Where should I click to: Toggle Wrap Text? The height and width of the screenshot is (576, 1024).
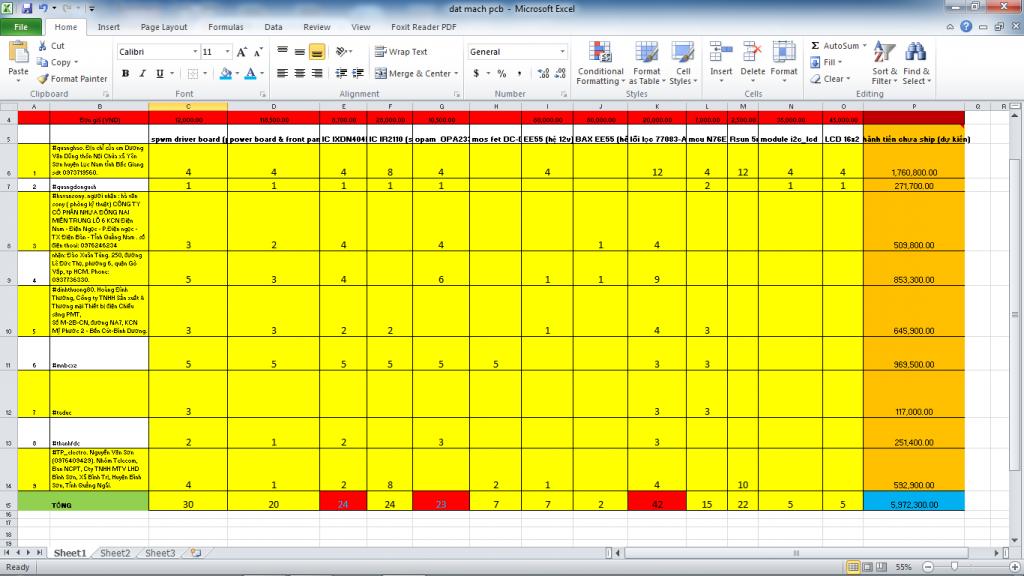401,52
